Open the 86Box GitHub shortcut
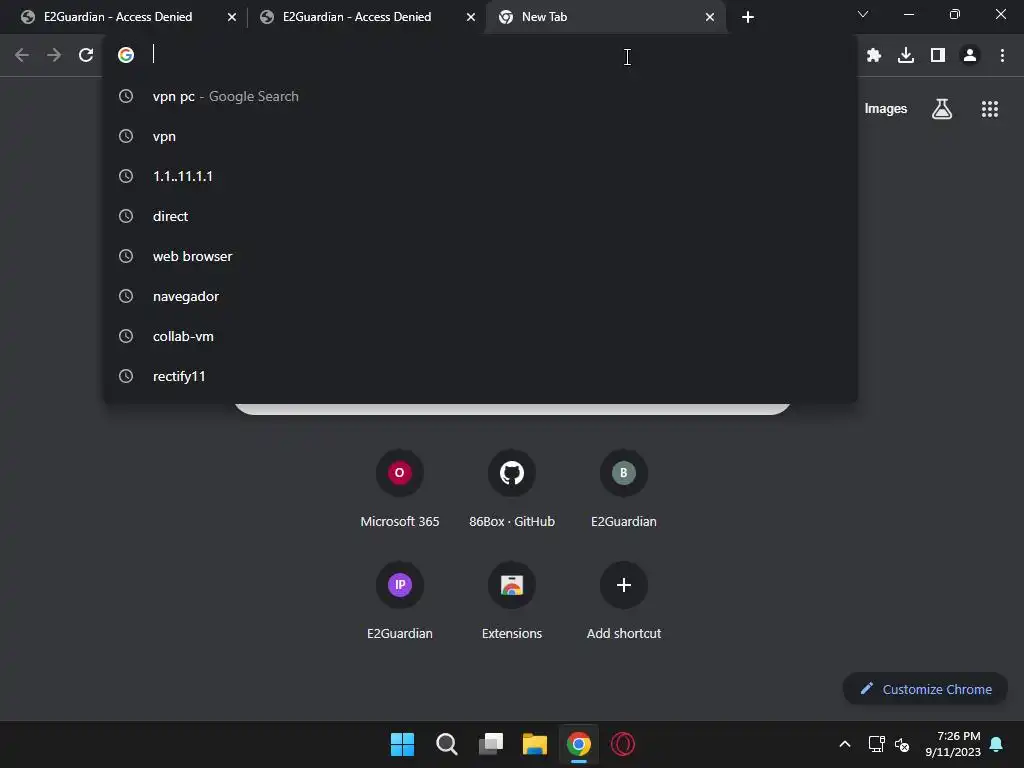The width and height of the screenshot is (1024, 768). (x=512, y=488)
